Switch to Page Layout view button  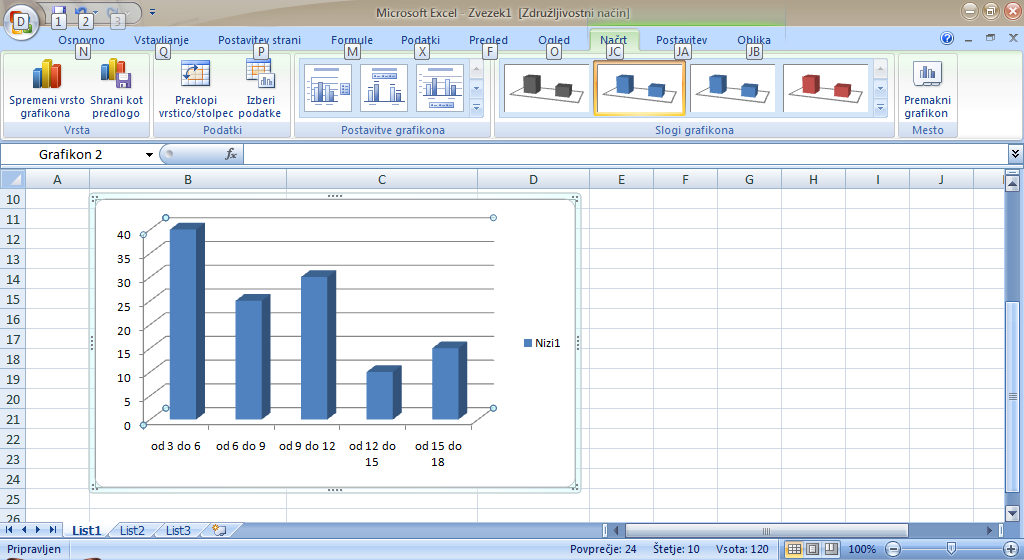click(x=813, y=549)
